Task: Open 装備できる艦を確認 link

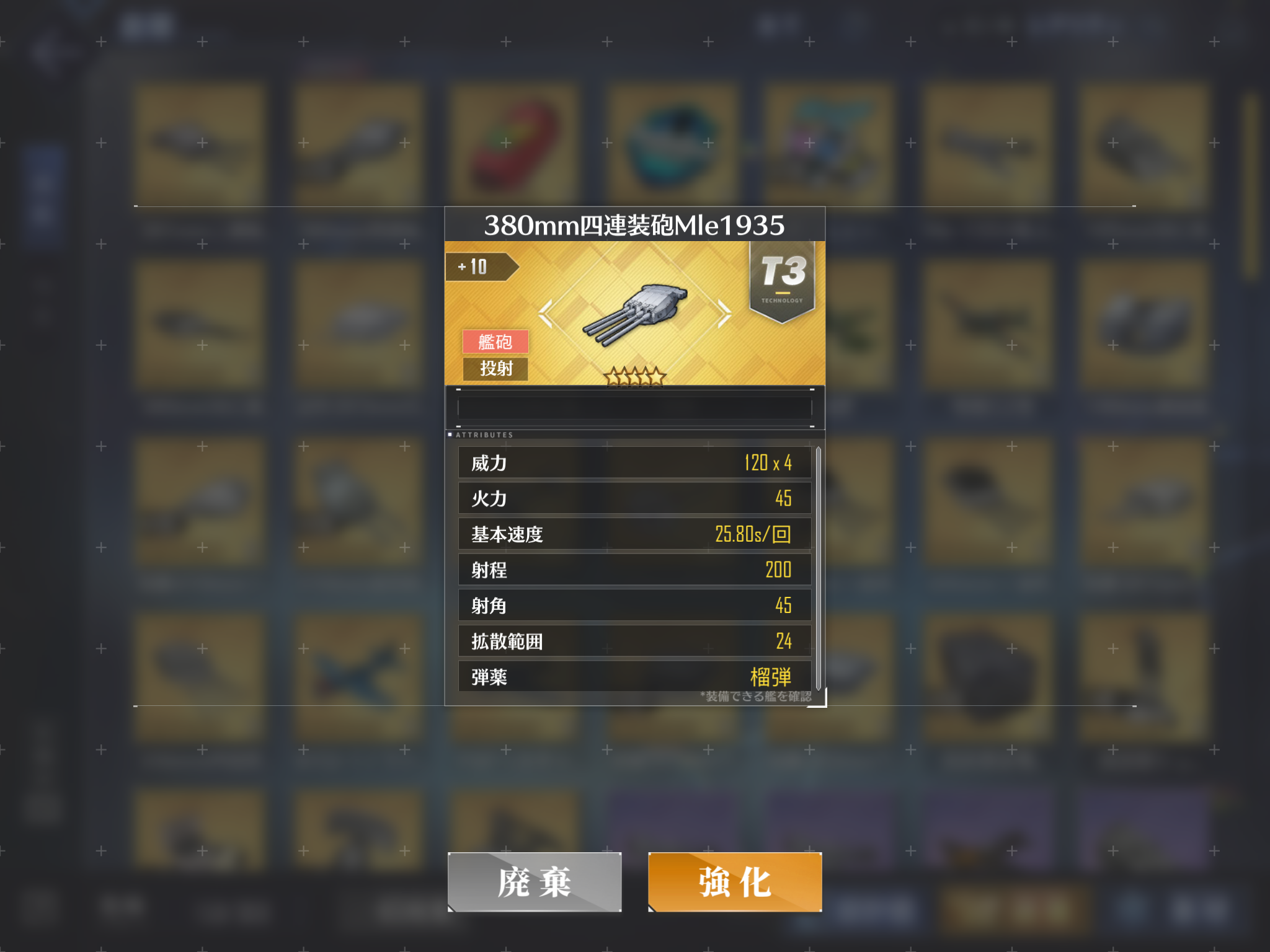Action: (x=756, y=696)
